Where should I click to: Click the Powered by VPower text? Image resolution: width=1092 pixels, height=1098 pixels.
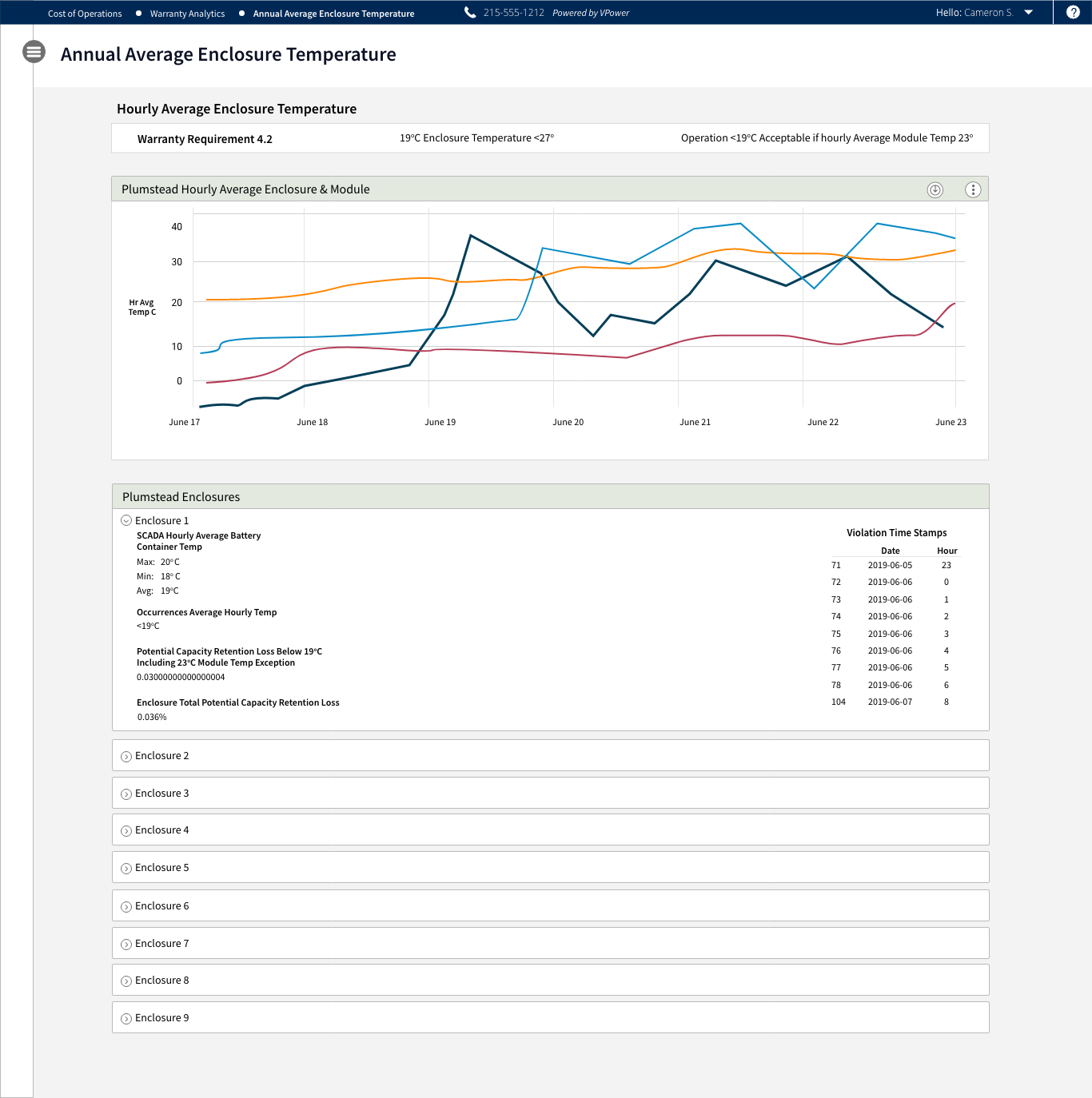tap(591, 13)
